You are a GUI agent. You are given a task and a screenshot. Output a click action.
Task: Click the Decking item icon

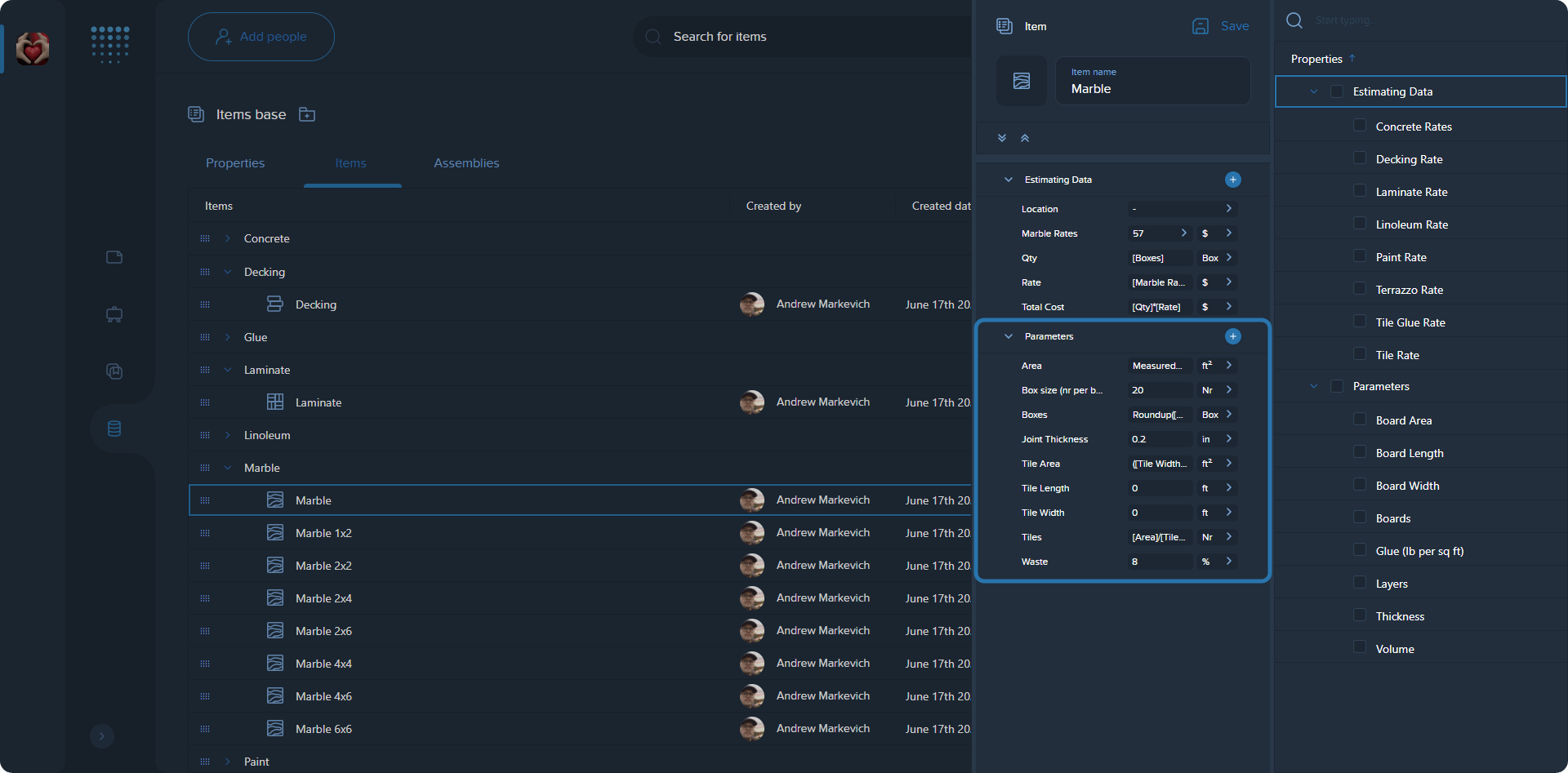click(275, 304)
